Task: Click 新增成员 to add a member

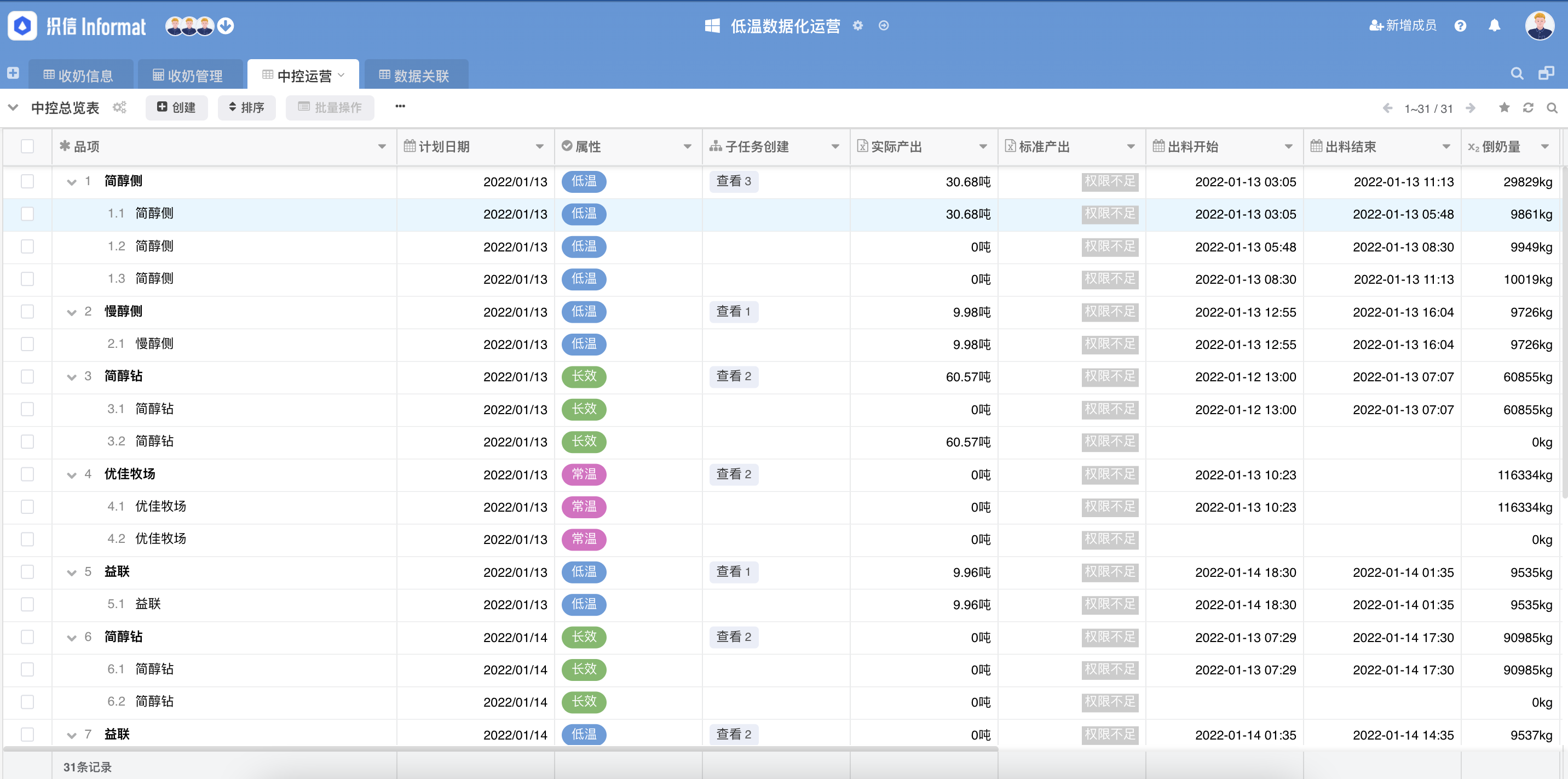Action: point(1403,26)
